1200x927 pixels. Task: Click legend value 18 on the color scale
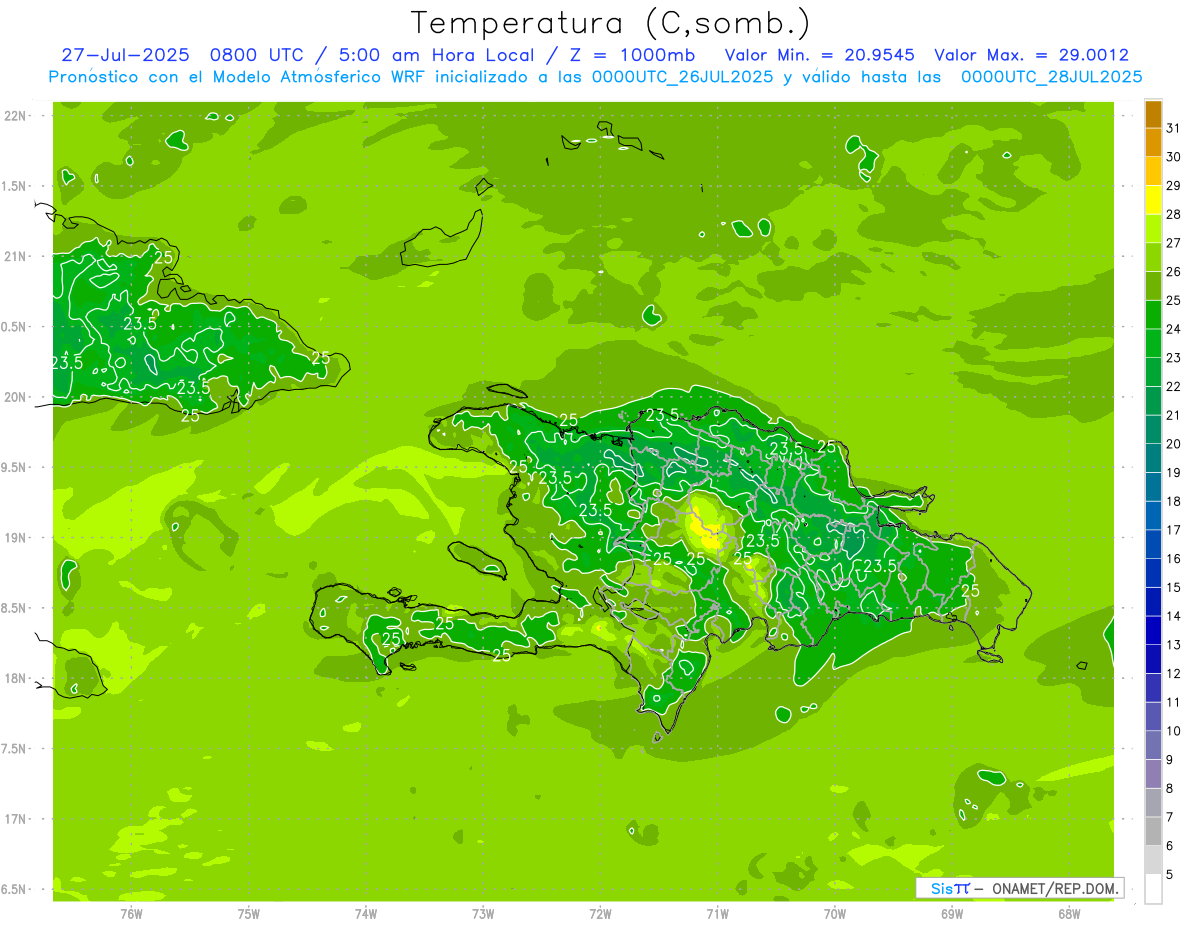[x=1173, y=502]
